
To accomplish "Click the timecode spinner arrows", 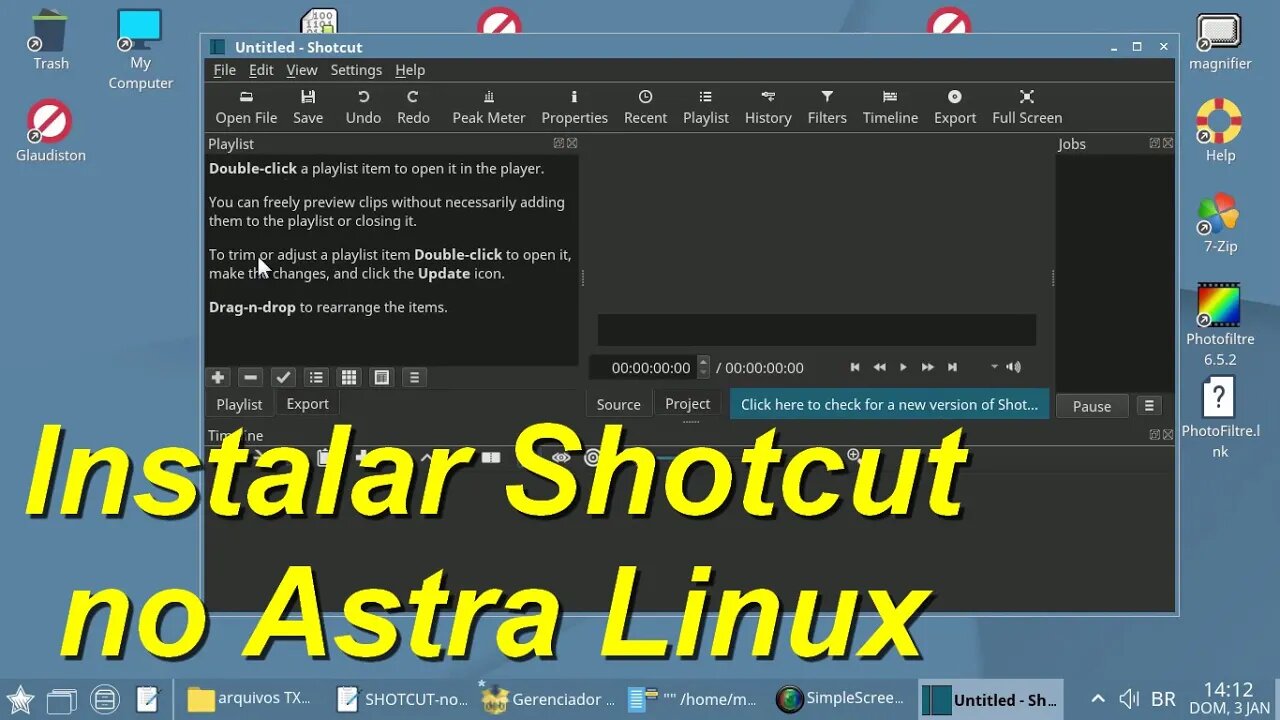I will coord(703,367).
